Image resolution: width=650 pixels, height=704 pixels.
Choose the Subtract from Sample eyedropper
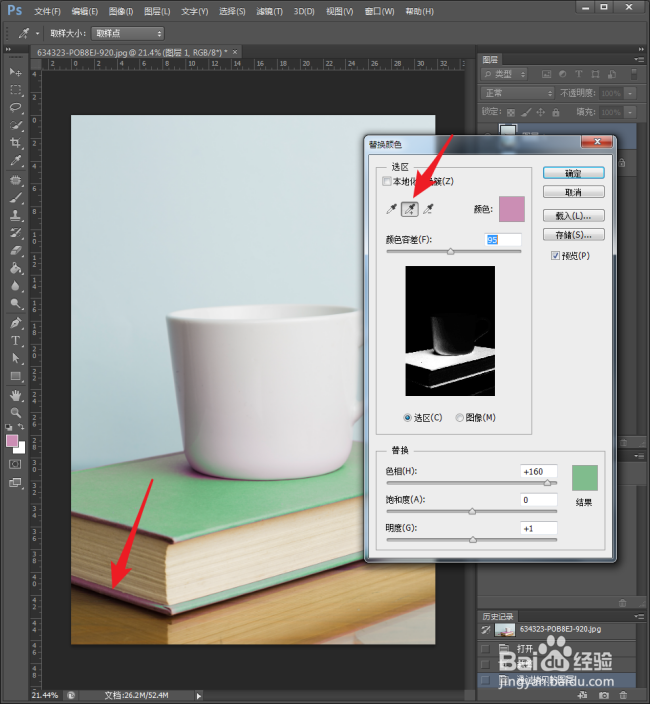click(x=428, y=209)
